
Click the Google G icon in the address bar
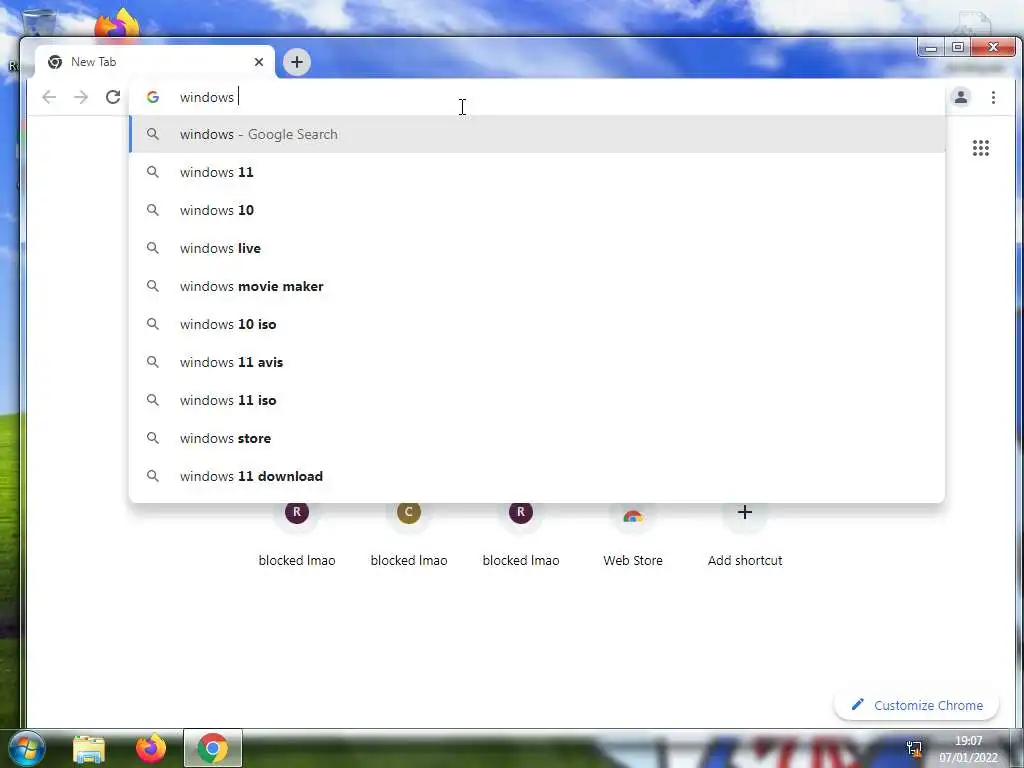[153, 97]
